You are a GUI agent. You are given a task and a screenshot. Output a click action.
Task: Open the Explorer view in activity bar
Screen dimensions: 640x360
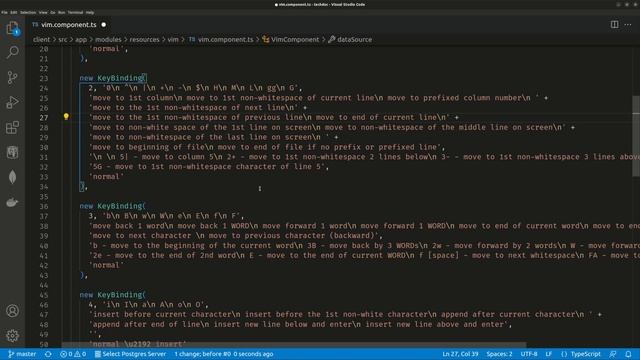click(x=13, y=28)
